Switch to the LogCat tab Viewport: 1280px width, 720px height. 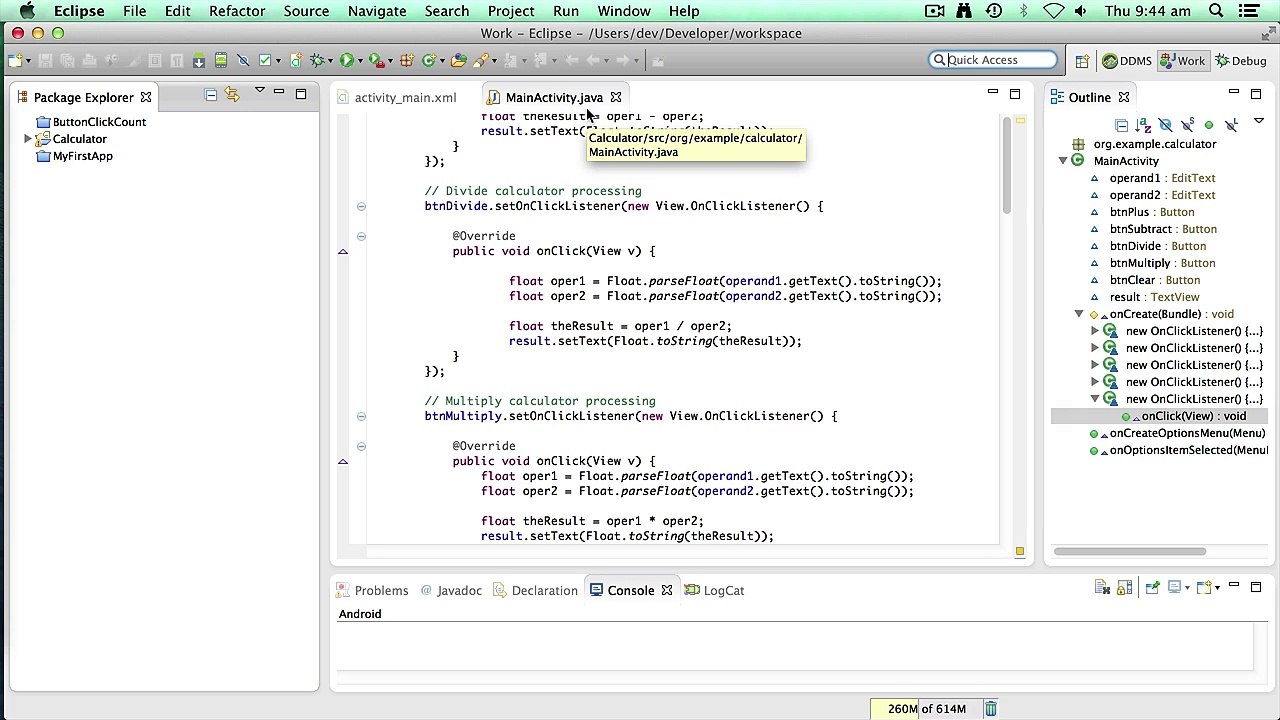[x=715, y=590]
